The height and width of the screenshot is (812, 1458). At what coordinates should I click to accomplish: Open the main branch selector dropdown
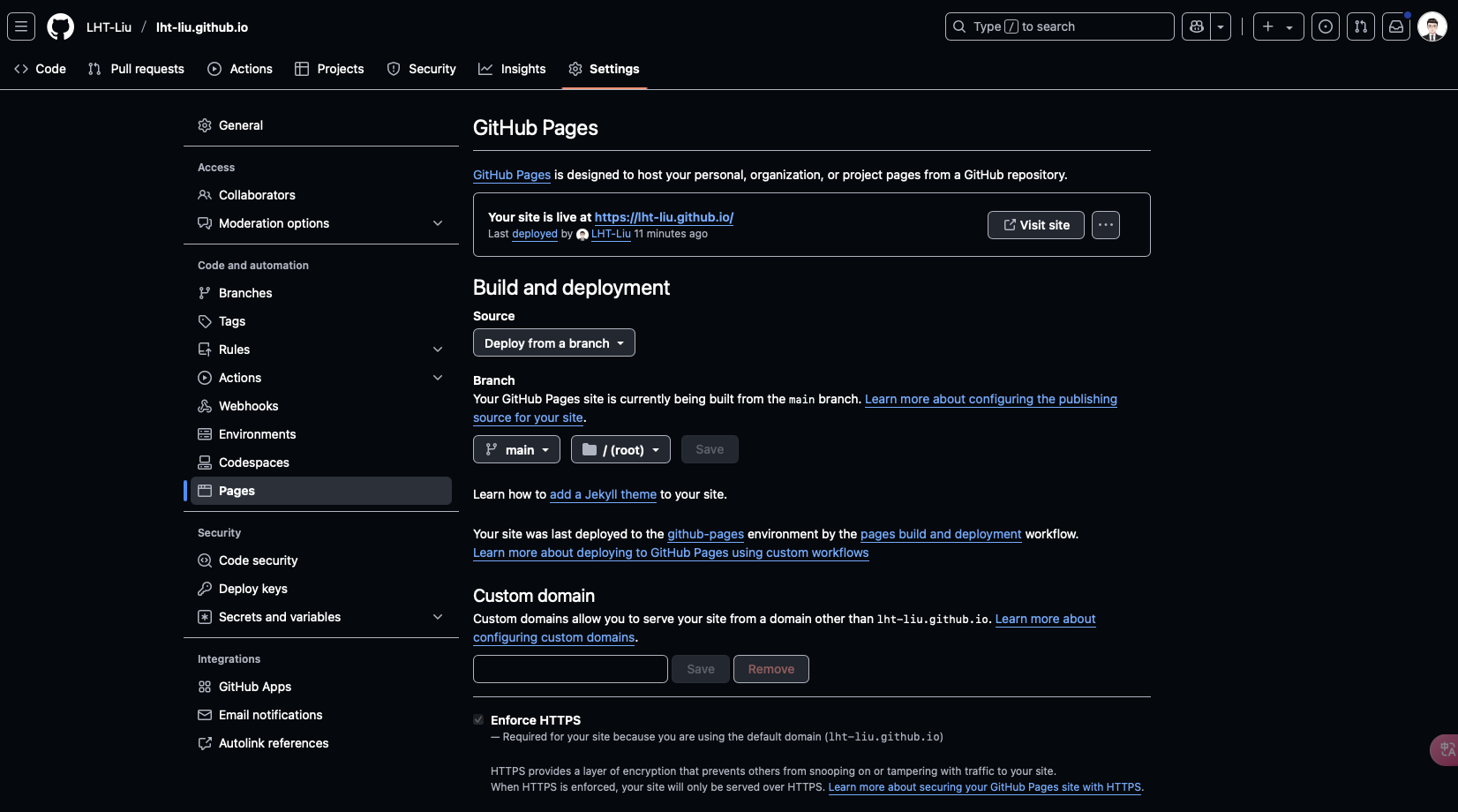[516, 449]
